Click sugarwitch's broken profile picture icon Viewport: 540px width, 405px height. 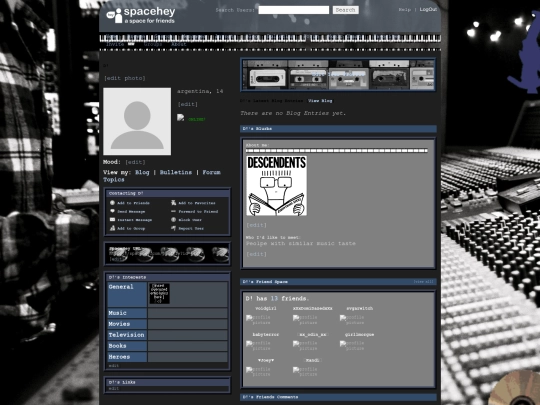343,318
